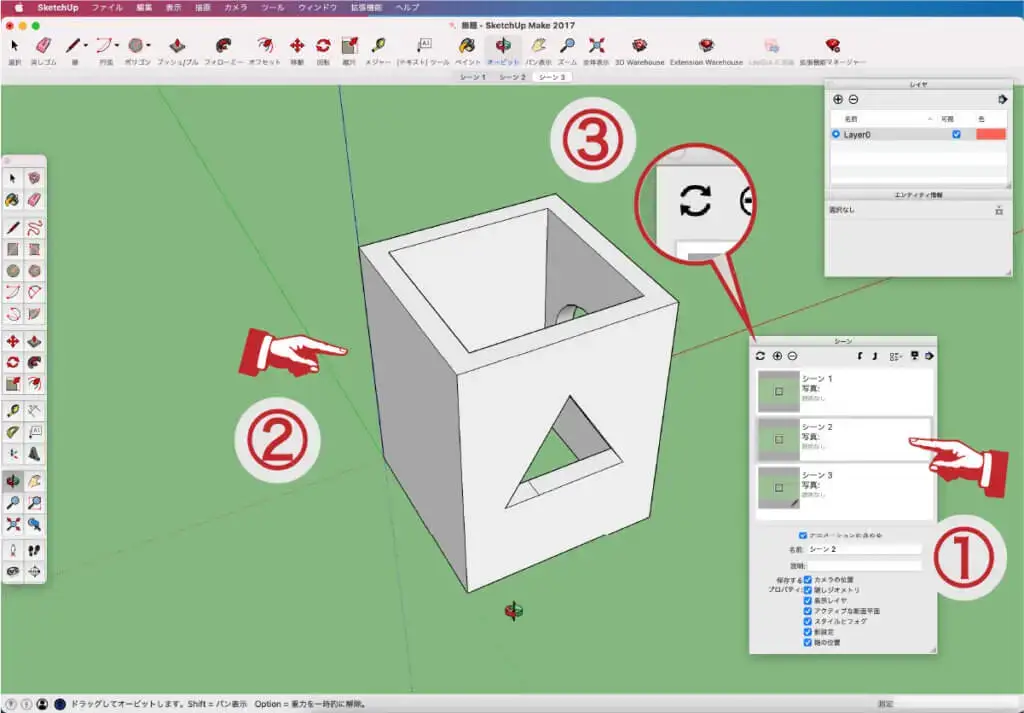1024x713 pixels.
Task: Expand the Layers panel details arrow menu
Action: [1002, 99]
